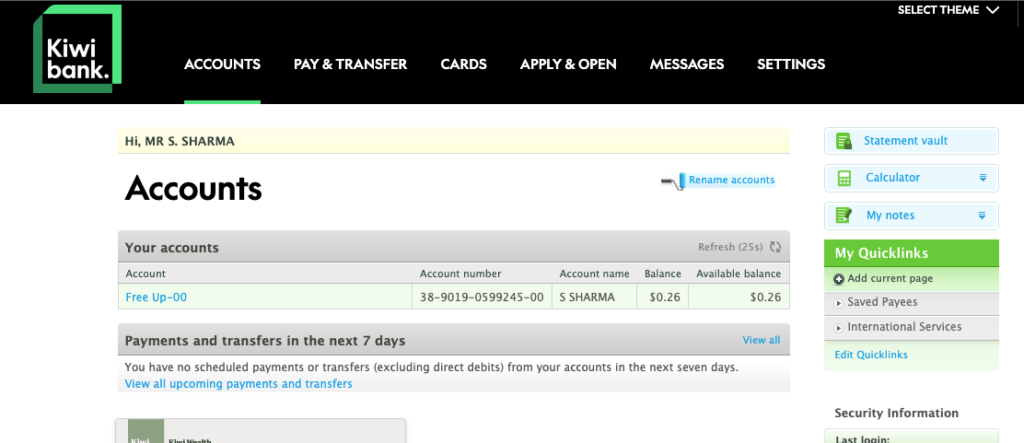This screenshot has width=1024, height=443.
Task: Expand the My notes panel arrow
Action: pos(982,215)
